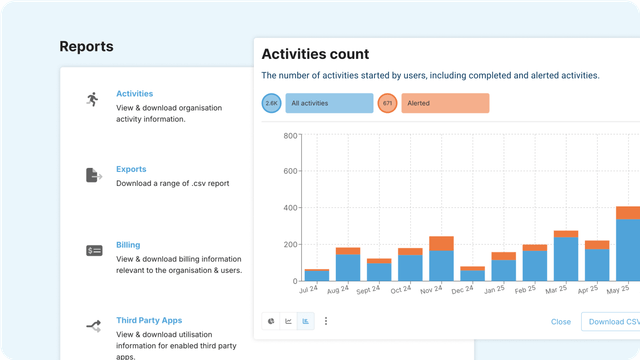Open the Exports report link
The image size is (640, 360).
coord(131,169)
